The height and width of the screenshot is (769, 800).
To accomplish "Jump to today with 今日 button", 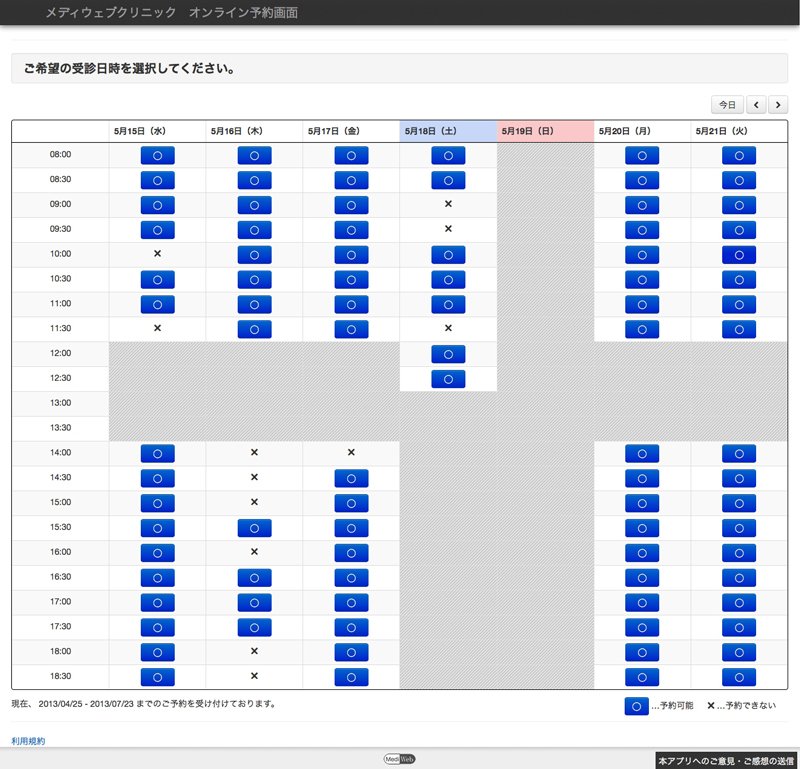I will click(727, 105).
